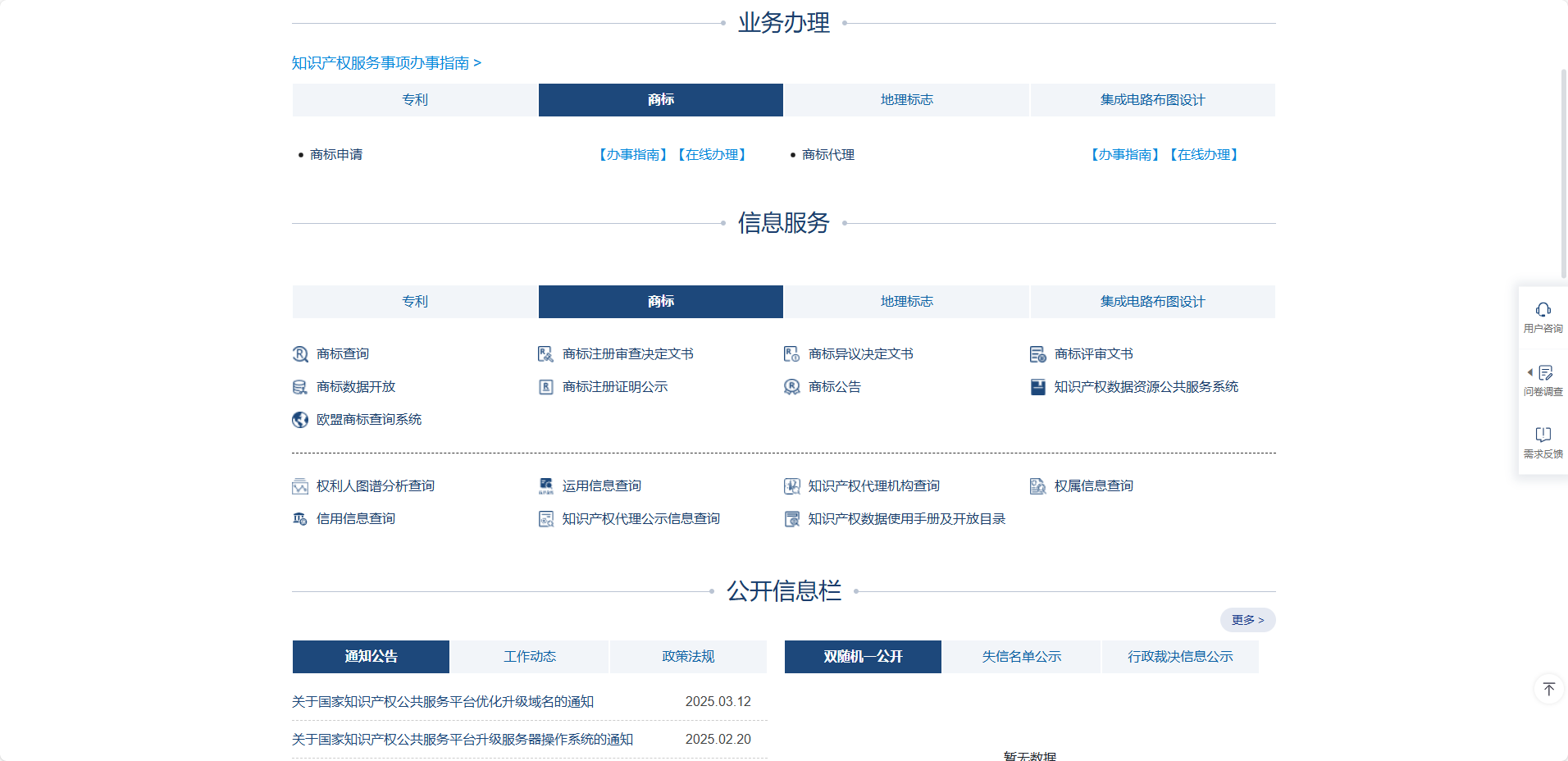Switch to the 工作动态 tab

529,656
